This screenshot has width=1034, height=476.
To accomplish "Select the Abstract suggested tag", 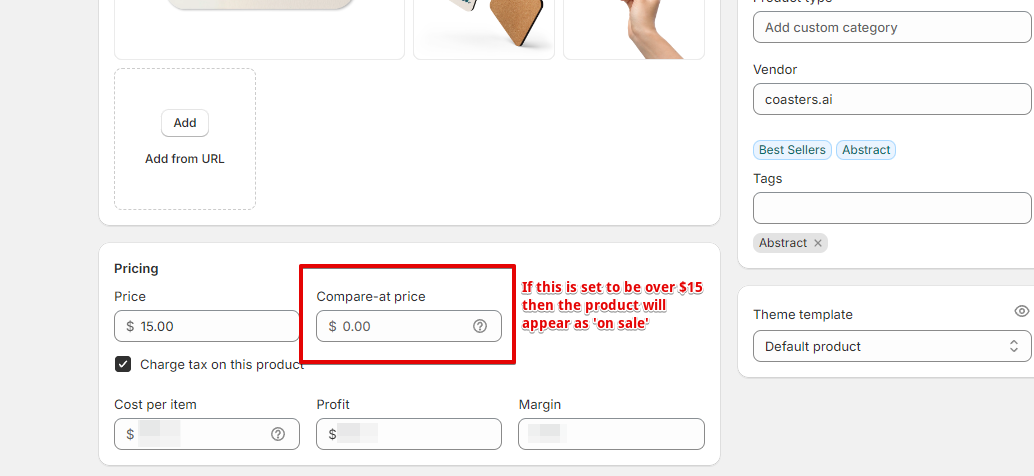I will (x=866, y=150).
